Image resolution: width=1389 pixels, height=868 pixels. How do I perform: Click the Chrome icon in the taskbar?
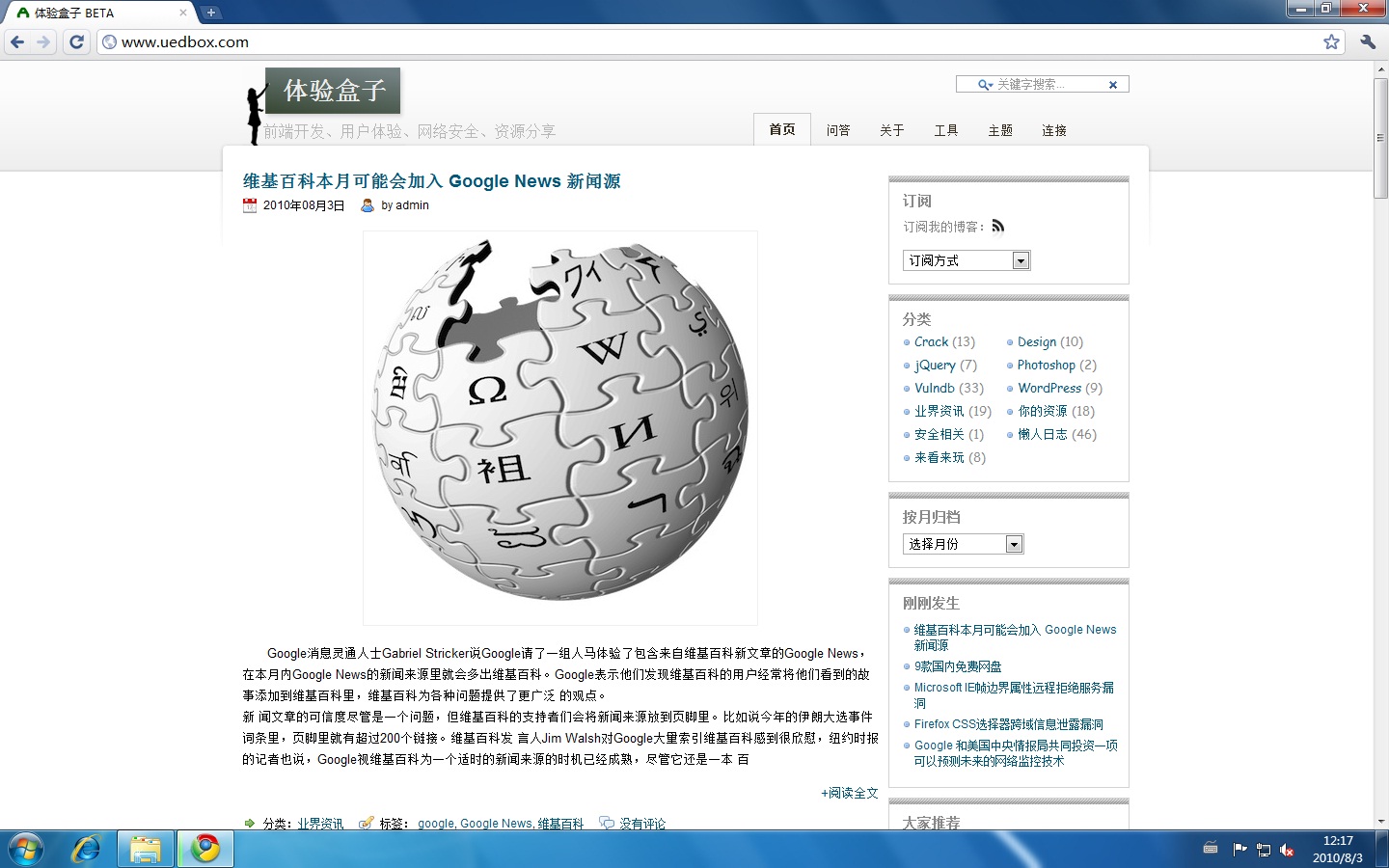(204, 850)
